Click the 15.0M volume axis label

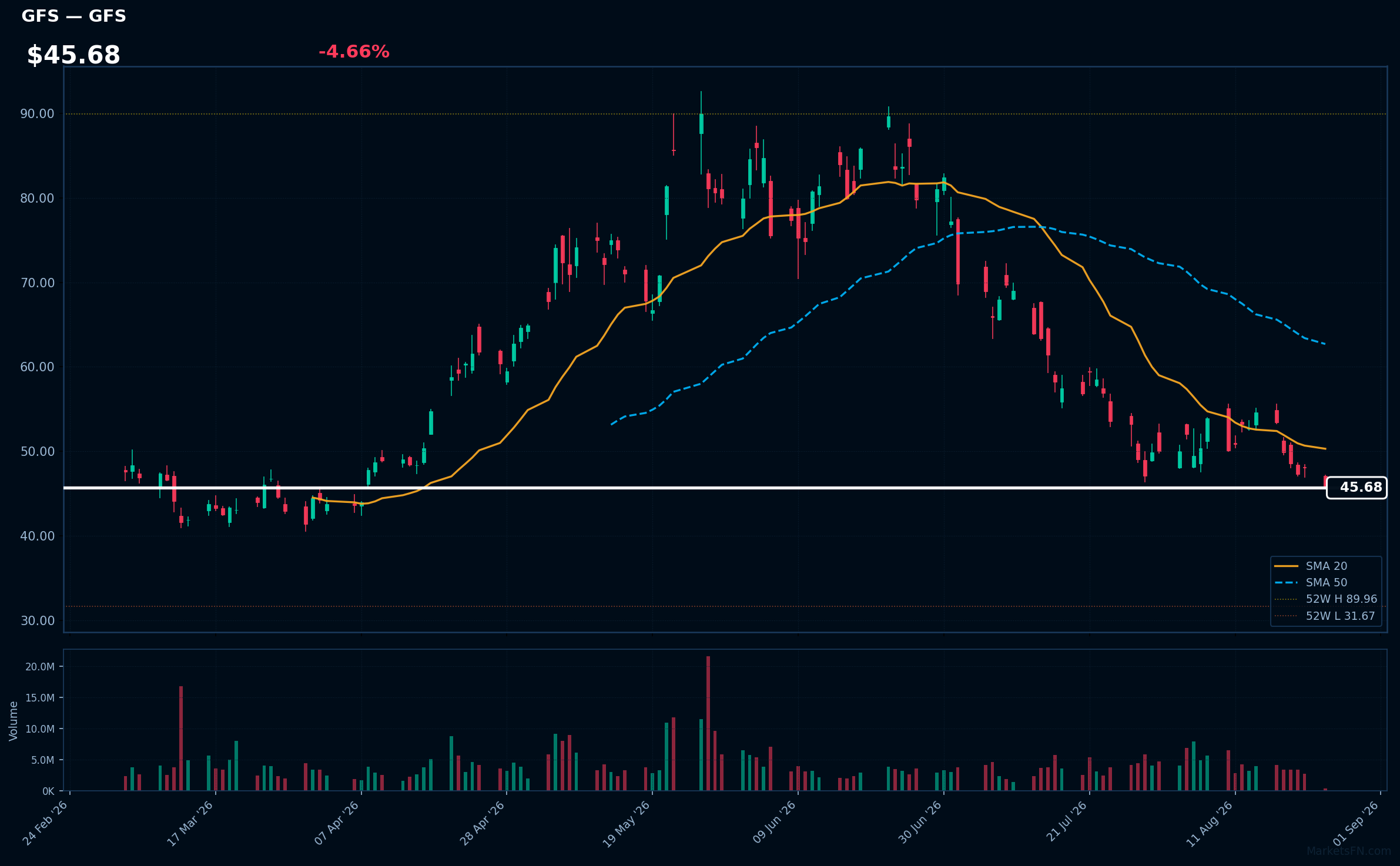coord(40,698)
